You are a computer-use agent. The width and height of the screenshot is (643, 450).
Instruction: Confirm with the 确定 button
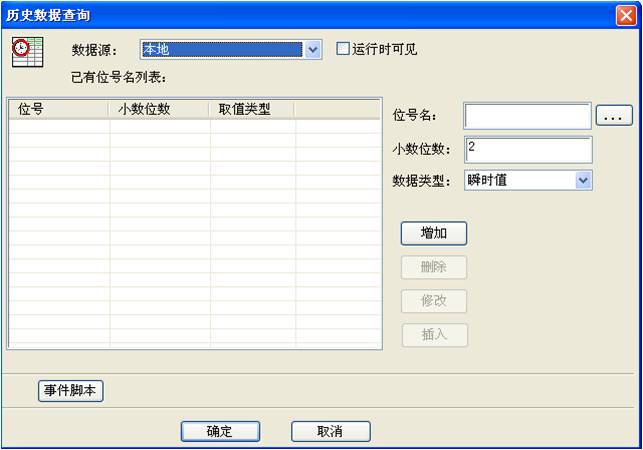coord(220,431)
